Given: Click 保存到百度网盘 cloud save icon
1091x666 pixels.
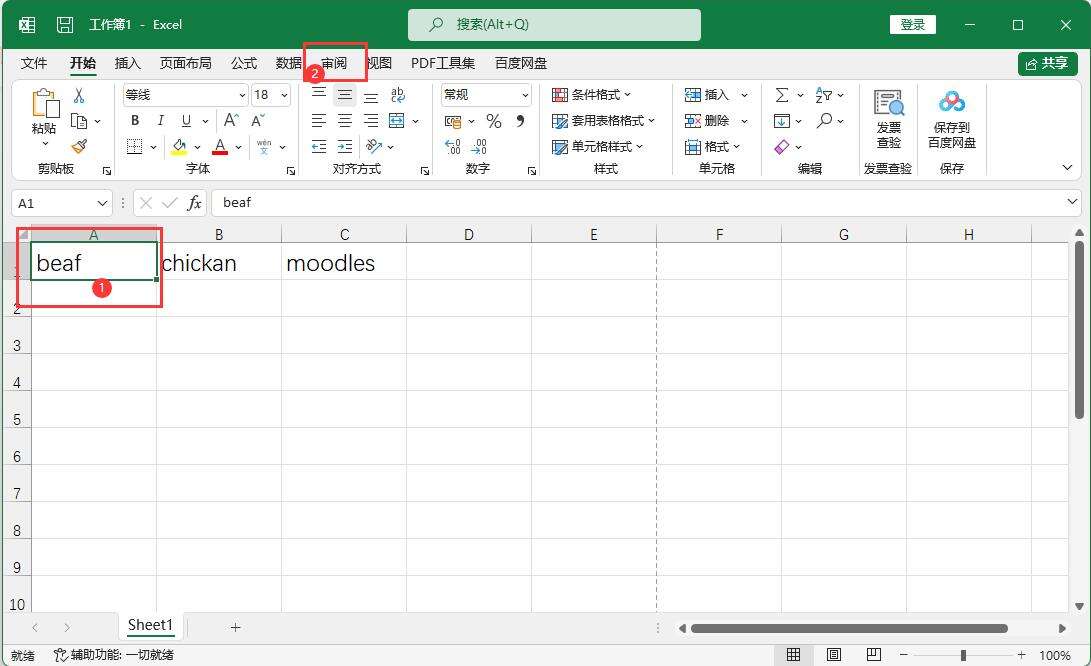Looking at the screenshot, I should 951,119.
